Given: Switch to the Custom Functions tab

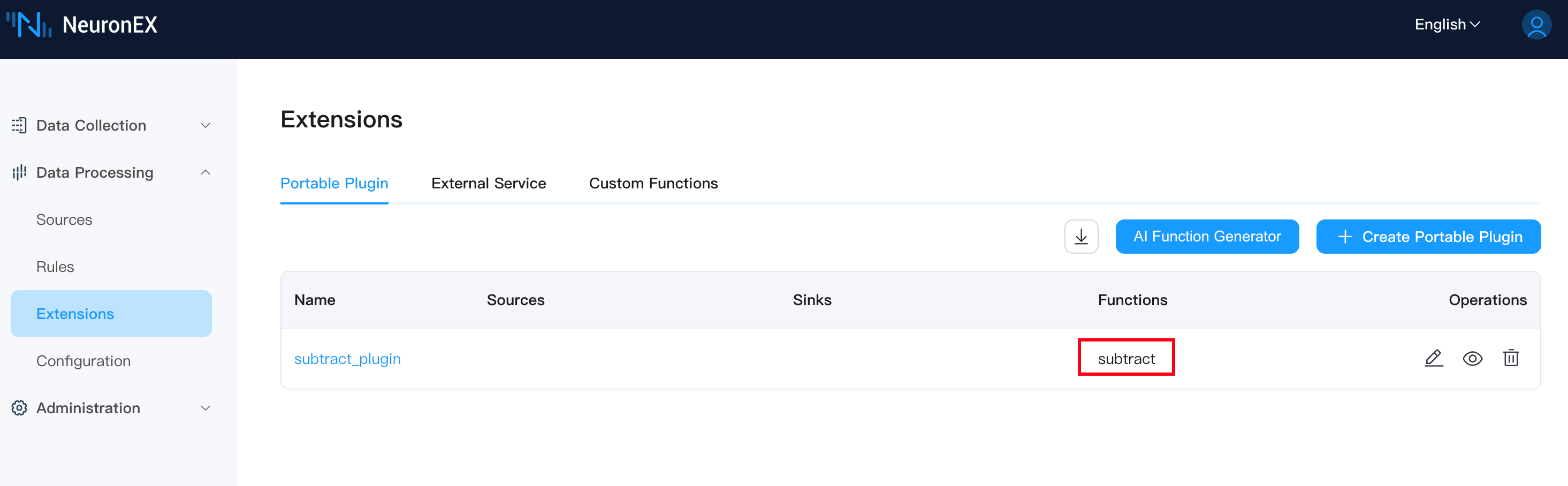Looking at the screenshot, I should [653, 183].
